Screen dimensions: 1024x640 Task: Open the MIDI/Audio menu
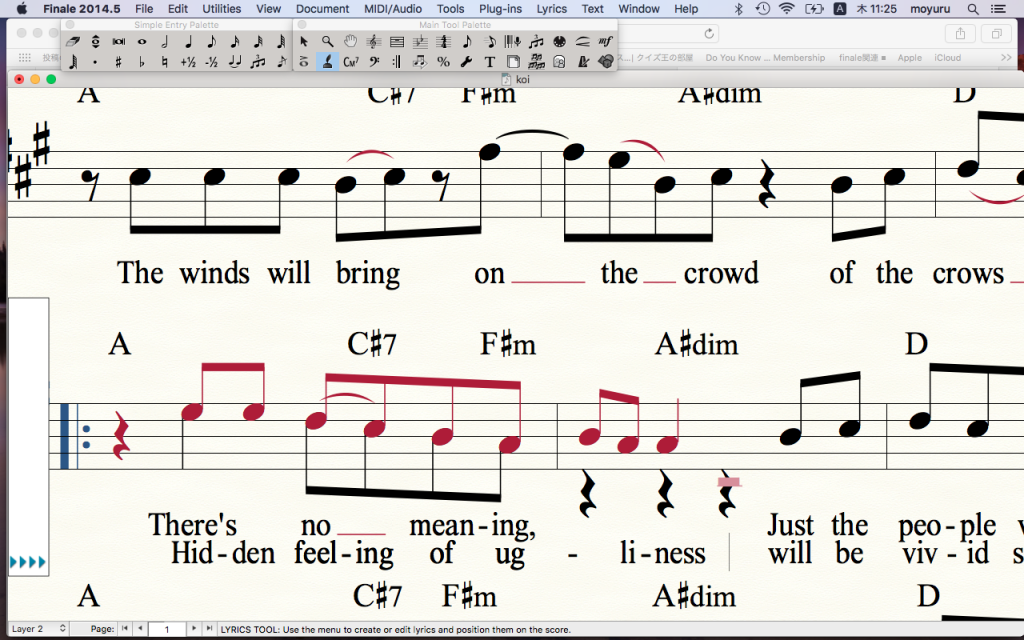coord(392,8)
